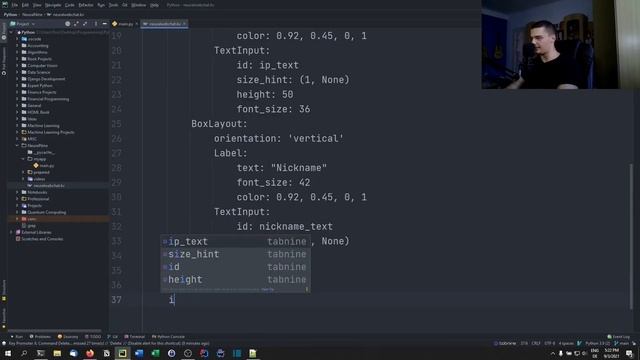Screen dimensions: 640x360
Task: Open the Refactor menu
Action: pyautogui.click(x=86, y=5)
